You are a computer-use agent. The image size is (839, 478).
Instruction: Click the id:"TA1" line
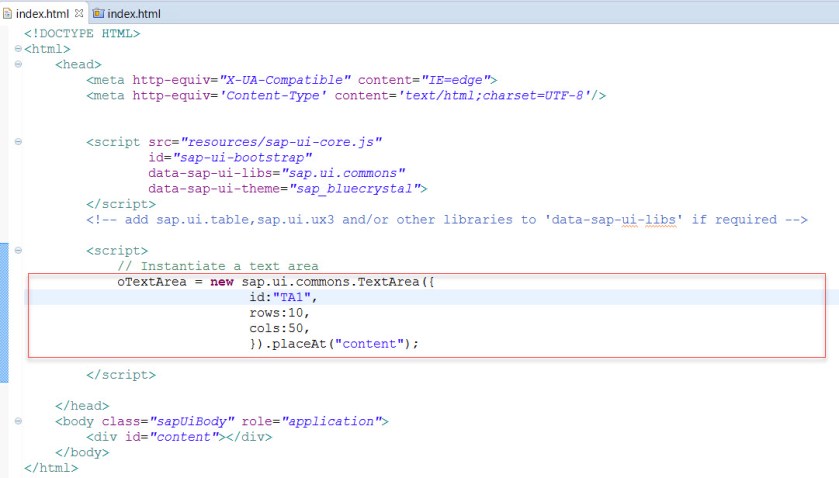coord(283,297)
